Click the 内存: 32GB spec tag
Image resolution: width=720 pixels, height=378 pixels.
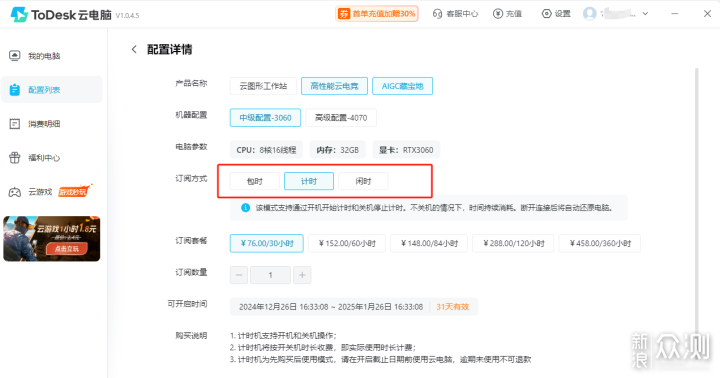[x=338, y=150]
